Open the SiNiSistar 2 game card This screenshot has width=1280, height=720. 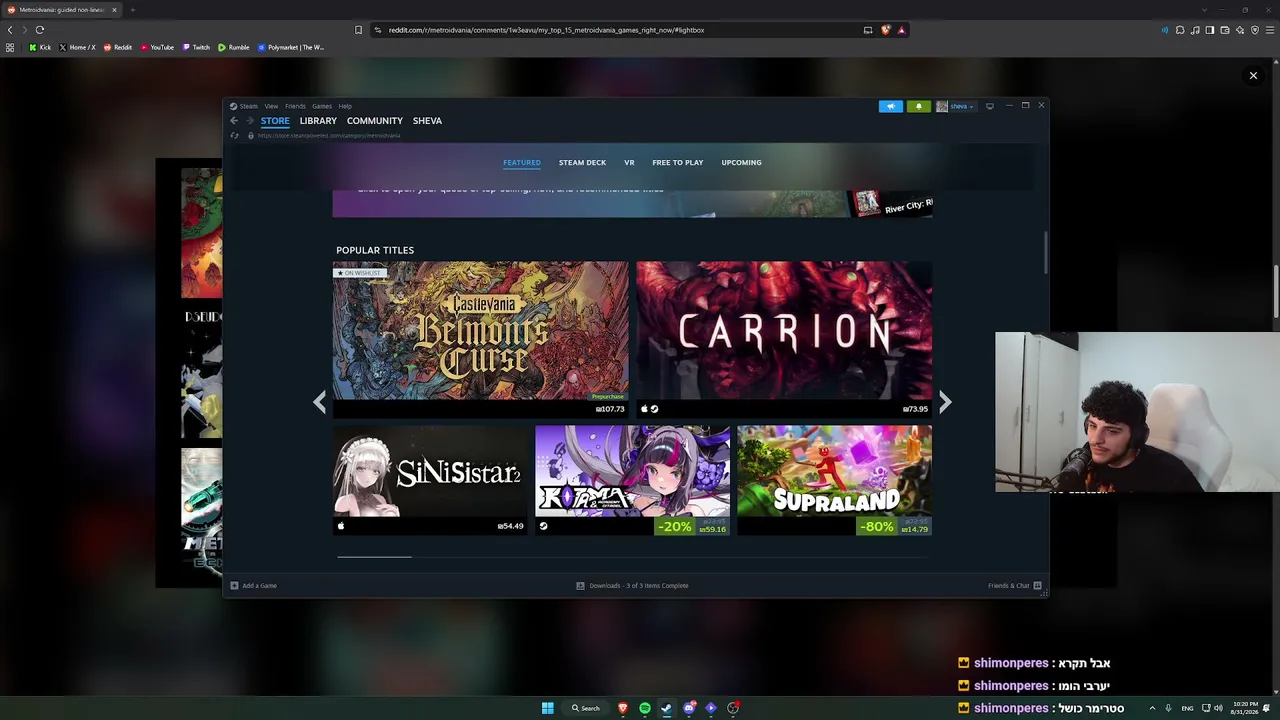(x=430, y=480)
